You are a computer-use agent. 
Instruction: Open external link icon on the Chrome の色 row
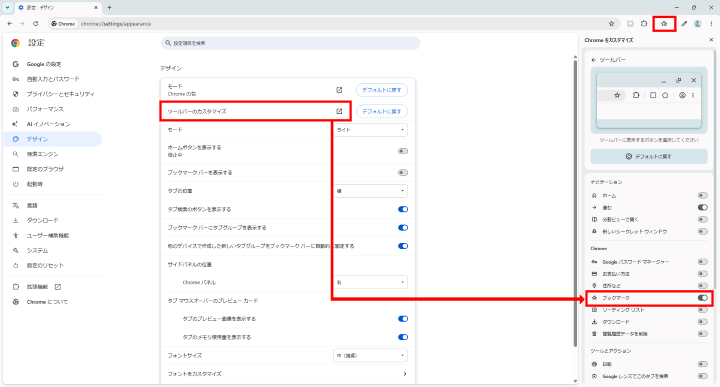[x=339, y=90]
